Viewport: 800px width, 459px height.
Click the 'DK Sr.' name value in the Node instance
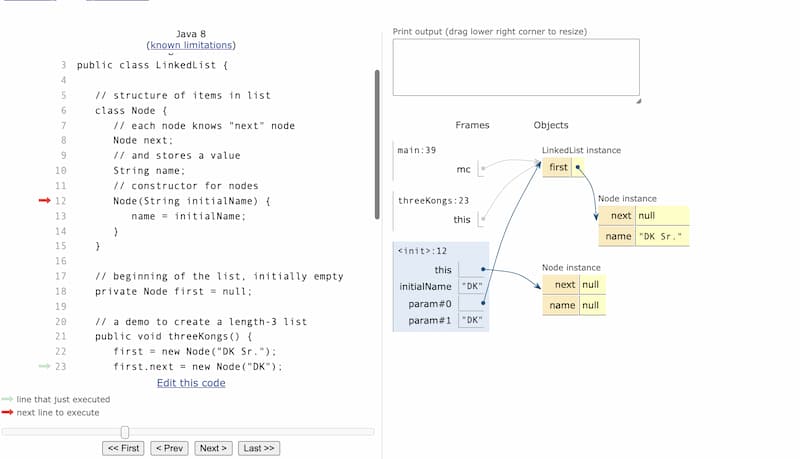pyautogui.click(x=660, y=237)
